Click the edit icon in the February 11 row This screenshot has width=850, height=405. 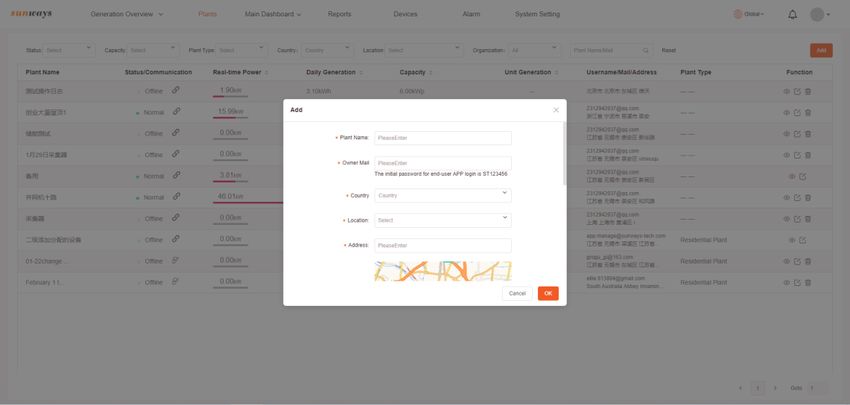[x=797, y=282]
